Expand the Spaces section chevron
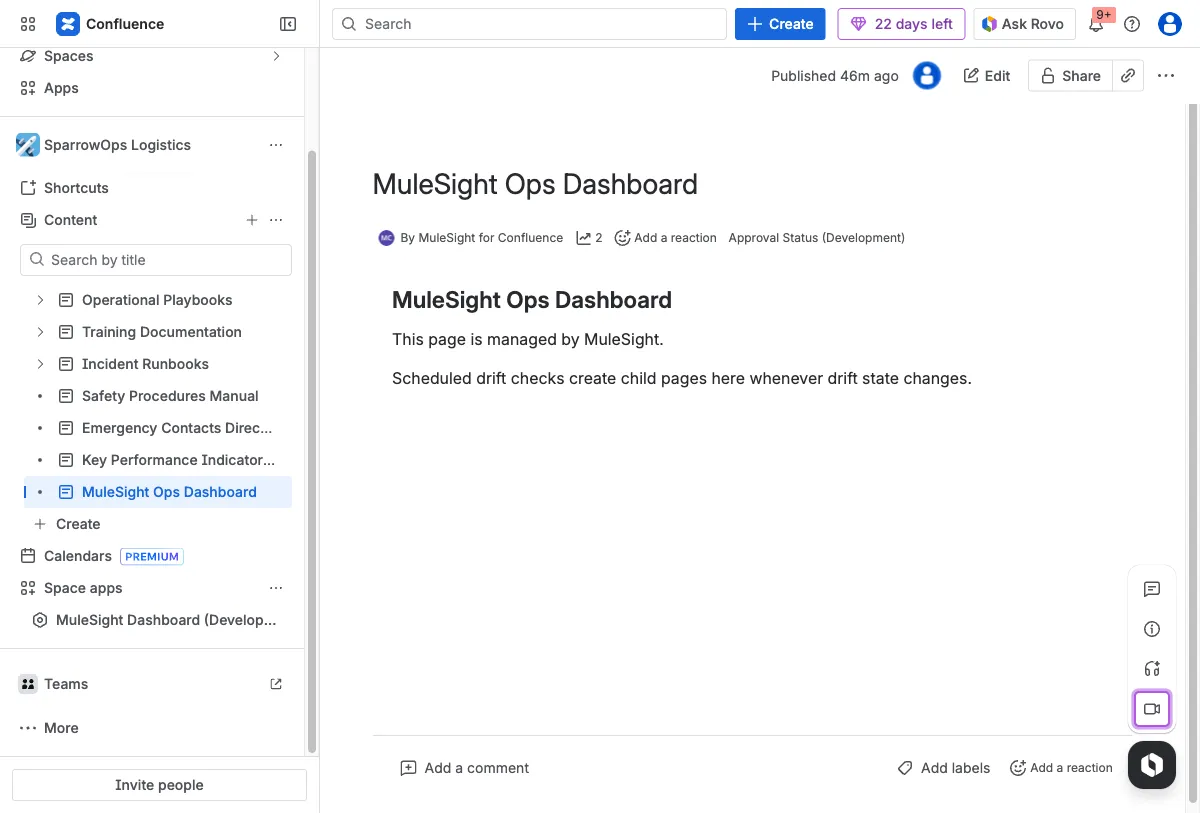The width and height of the screenshot is (1200, 813). [x=277, y=56]
